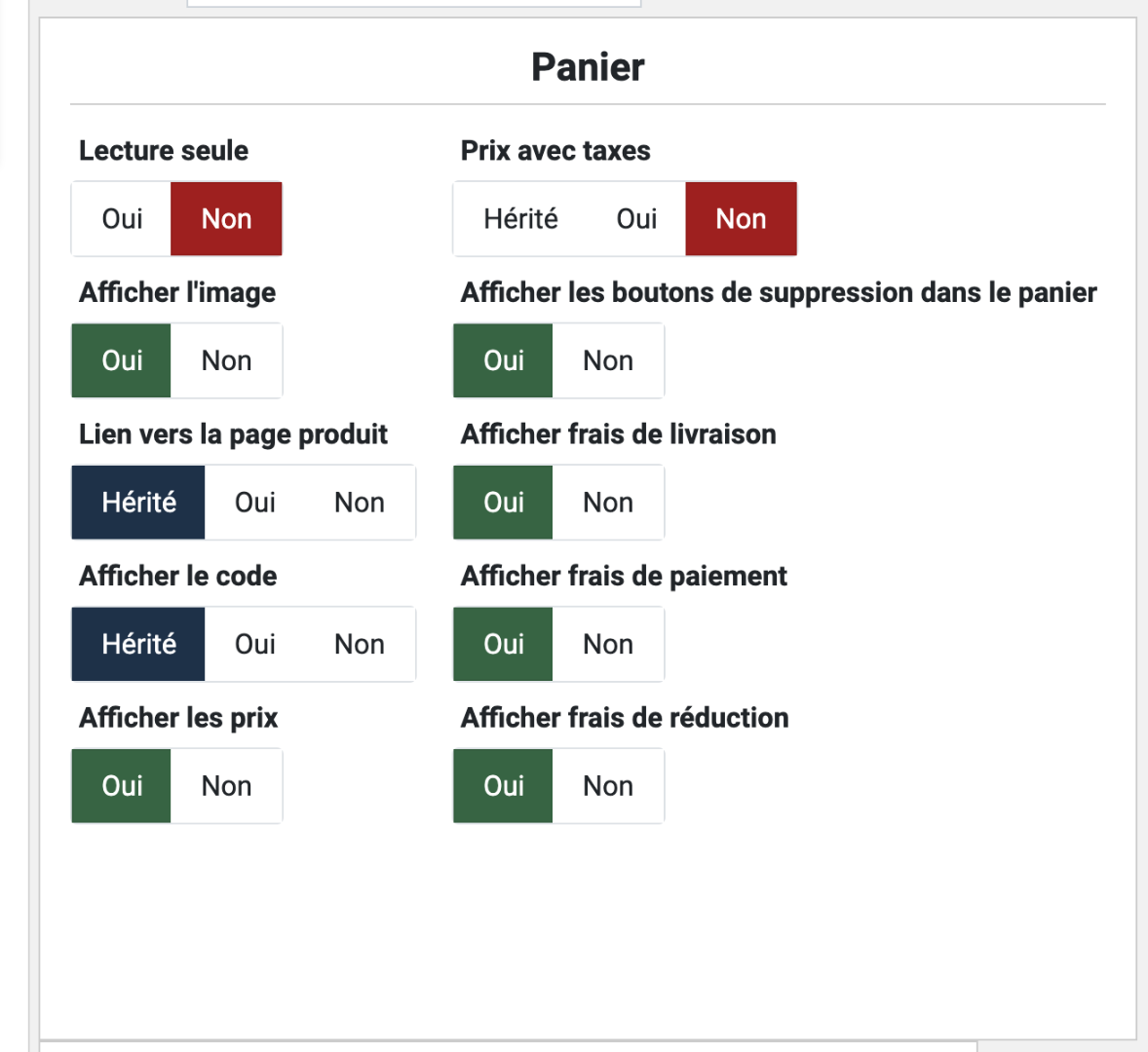This screenshot has width=1148, height=1052.
Task: Select Non for Afficher les prix
Action: (226, 786)
